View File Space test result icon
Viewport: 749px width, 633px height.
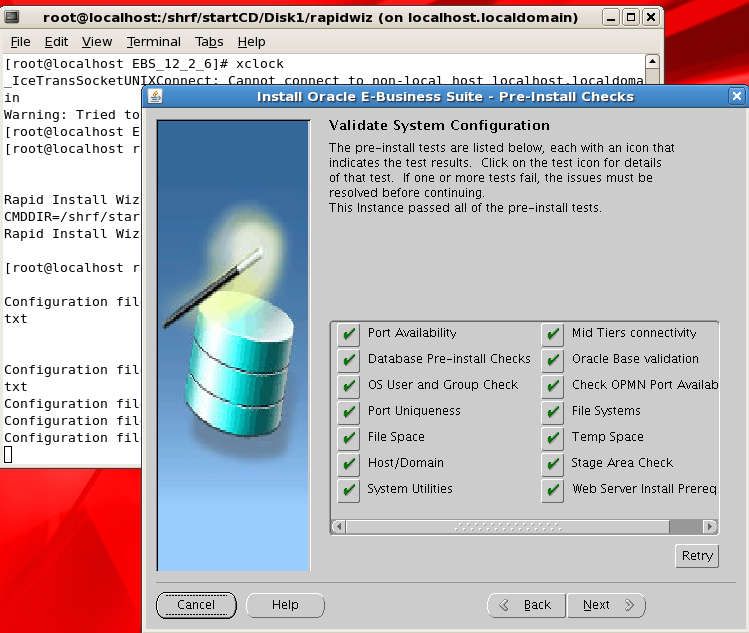point(349,438)
